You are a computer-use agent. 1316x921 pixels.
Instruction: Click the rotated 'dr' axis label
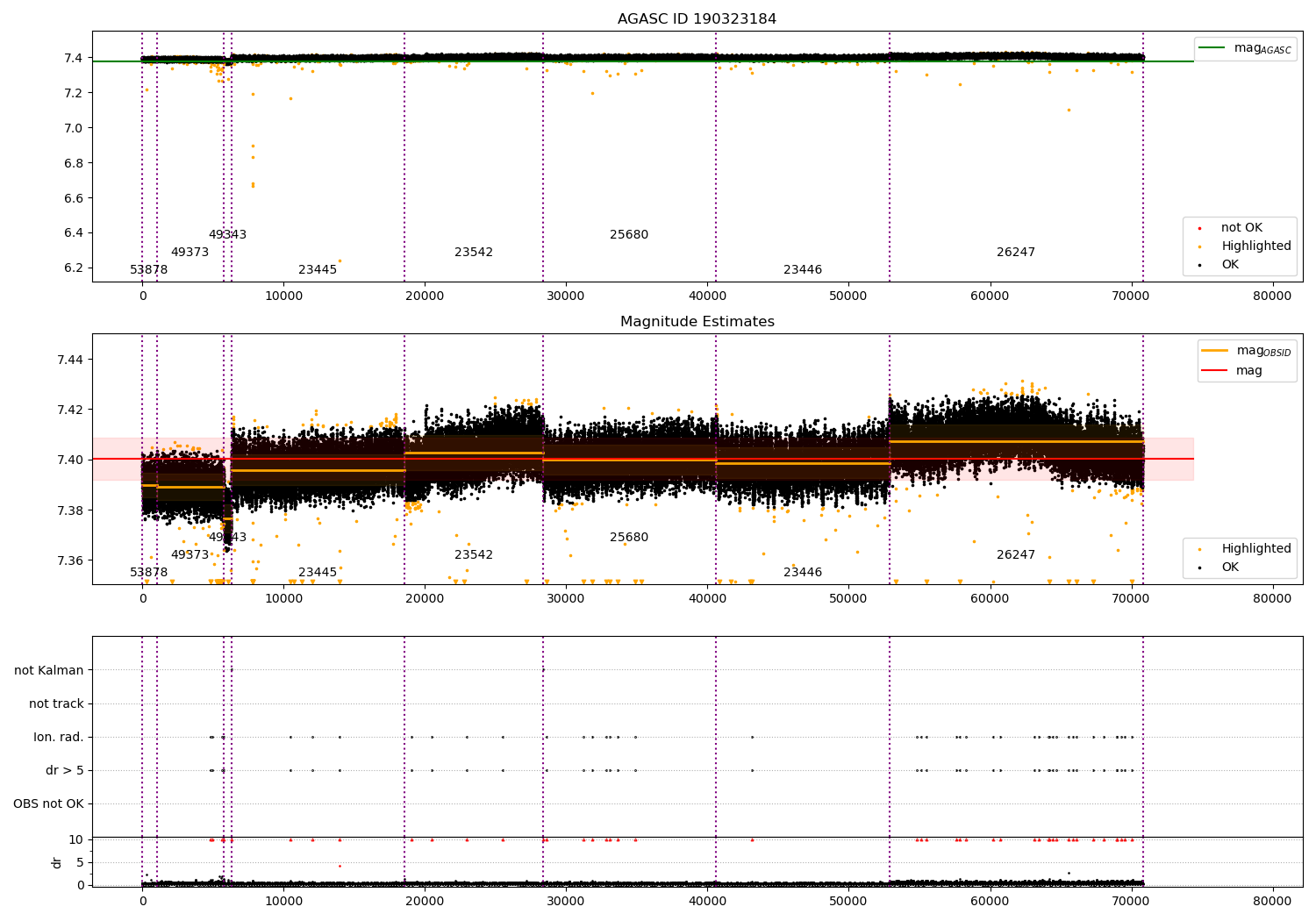click(57, 862)
